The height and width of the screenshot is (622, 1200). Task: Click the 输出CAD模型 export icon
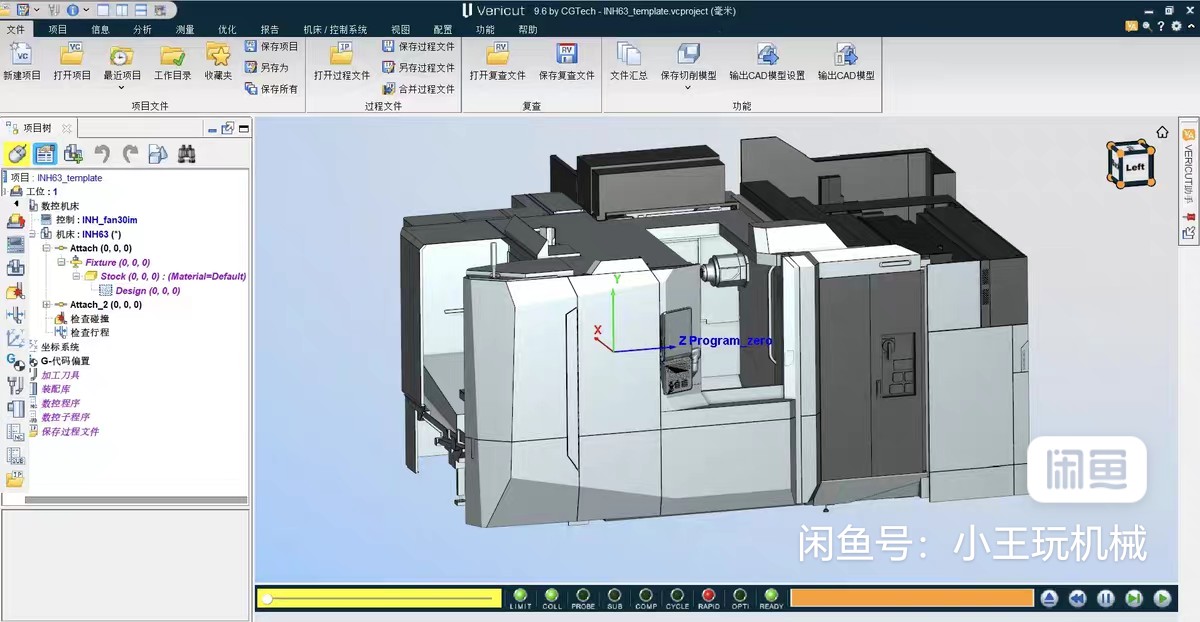tap(846, 54)
